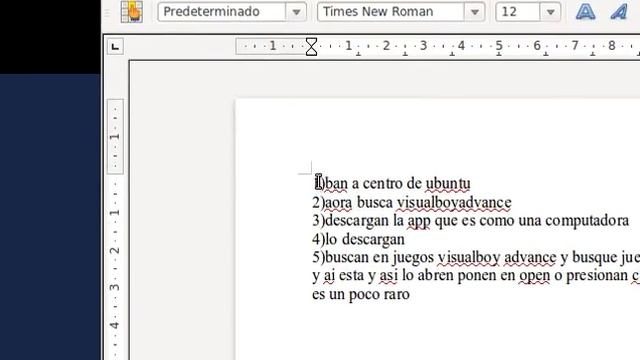The height and width of the screenshot is (360, 640).
Task: Click the left indent hourglass marker
Action: point(311,47)
